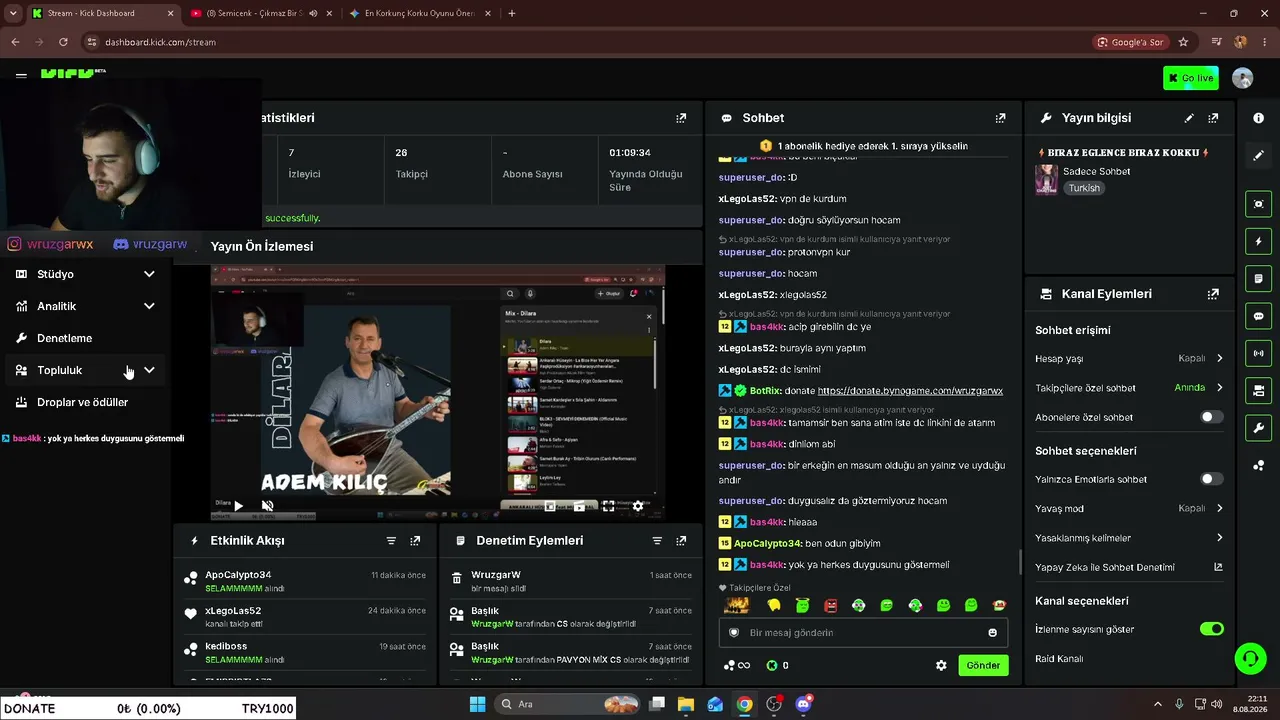
Task: Unmute the stream preview audio
Action: [x=268, y=506]
